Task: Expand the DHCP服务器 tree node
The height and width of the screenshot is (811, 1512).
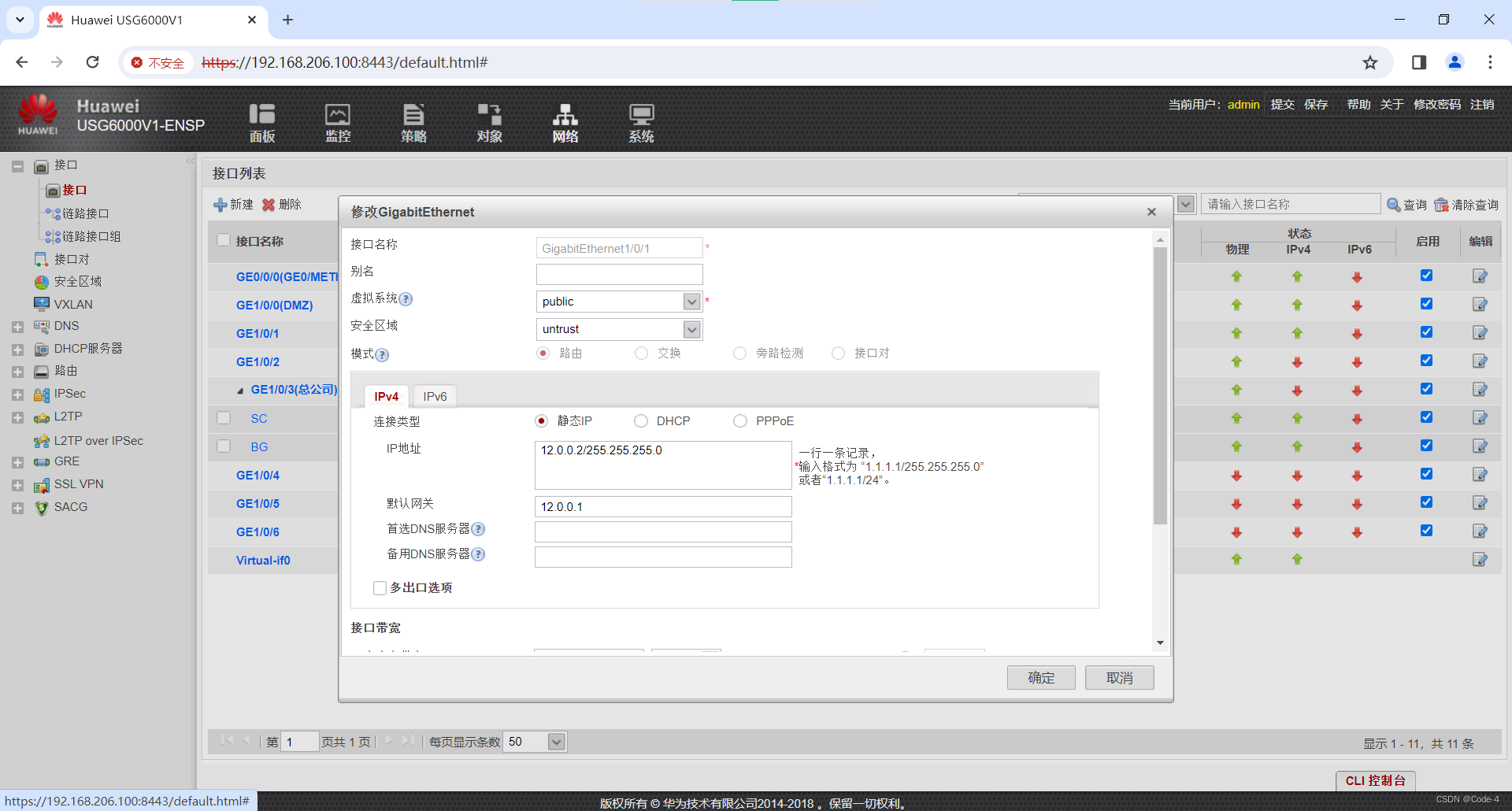Action: [x=17, y=349]
